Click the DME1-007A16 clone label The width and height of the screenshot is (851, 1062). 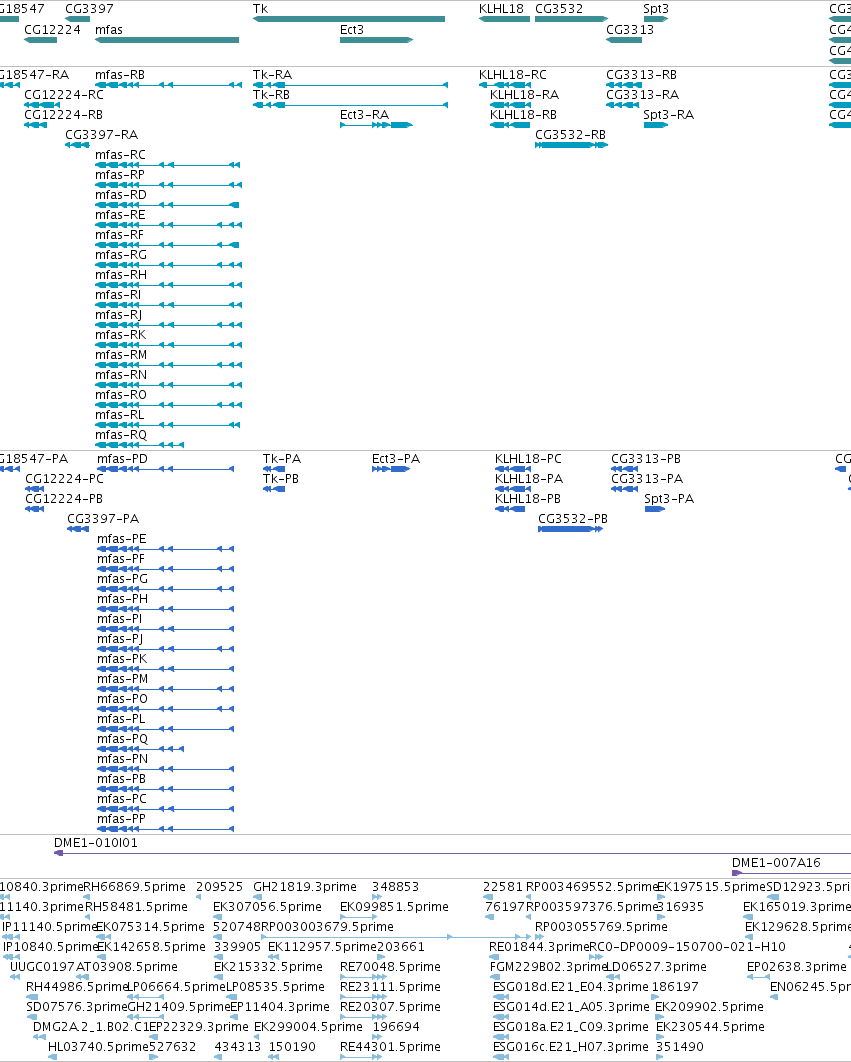(776, 863)
